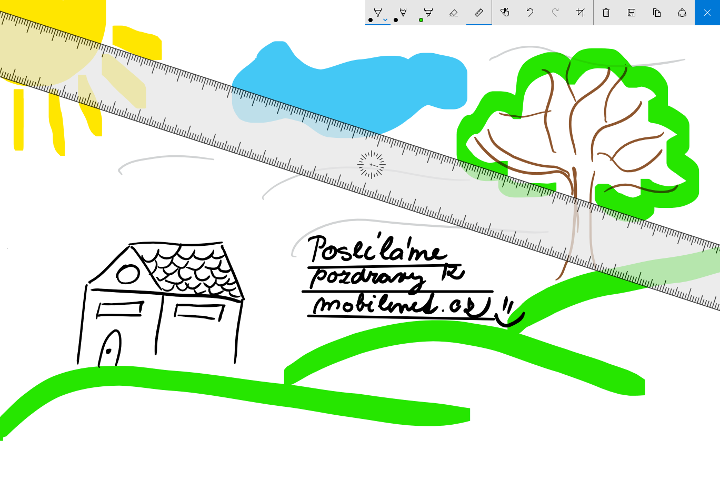Share the sketch
This screenshot has width=720, height=480.
(x=682, y=12)
